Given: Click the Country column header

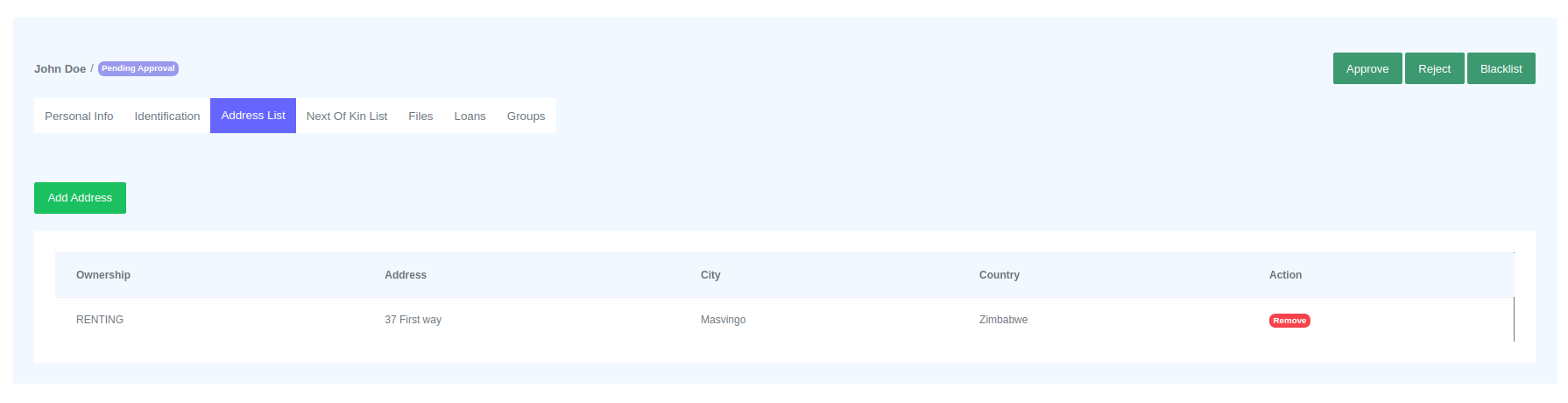Looking at the screenshot, I should coord(999,275).
